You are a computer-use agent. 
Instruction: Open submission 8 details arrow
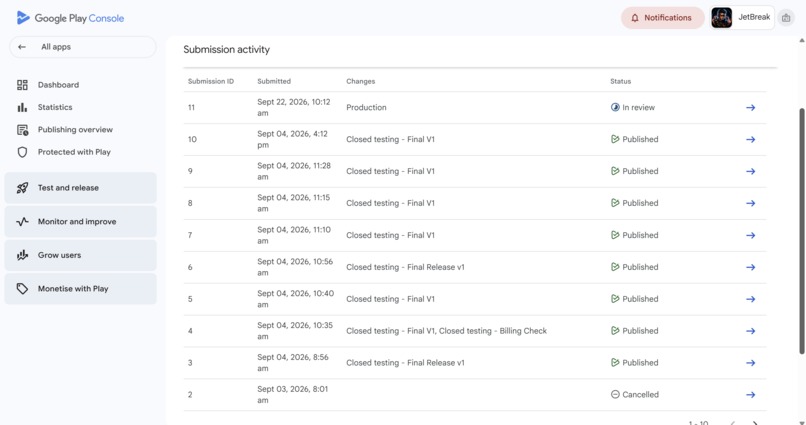[750, 203]
